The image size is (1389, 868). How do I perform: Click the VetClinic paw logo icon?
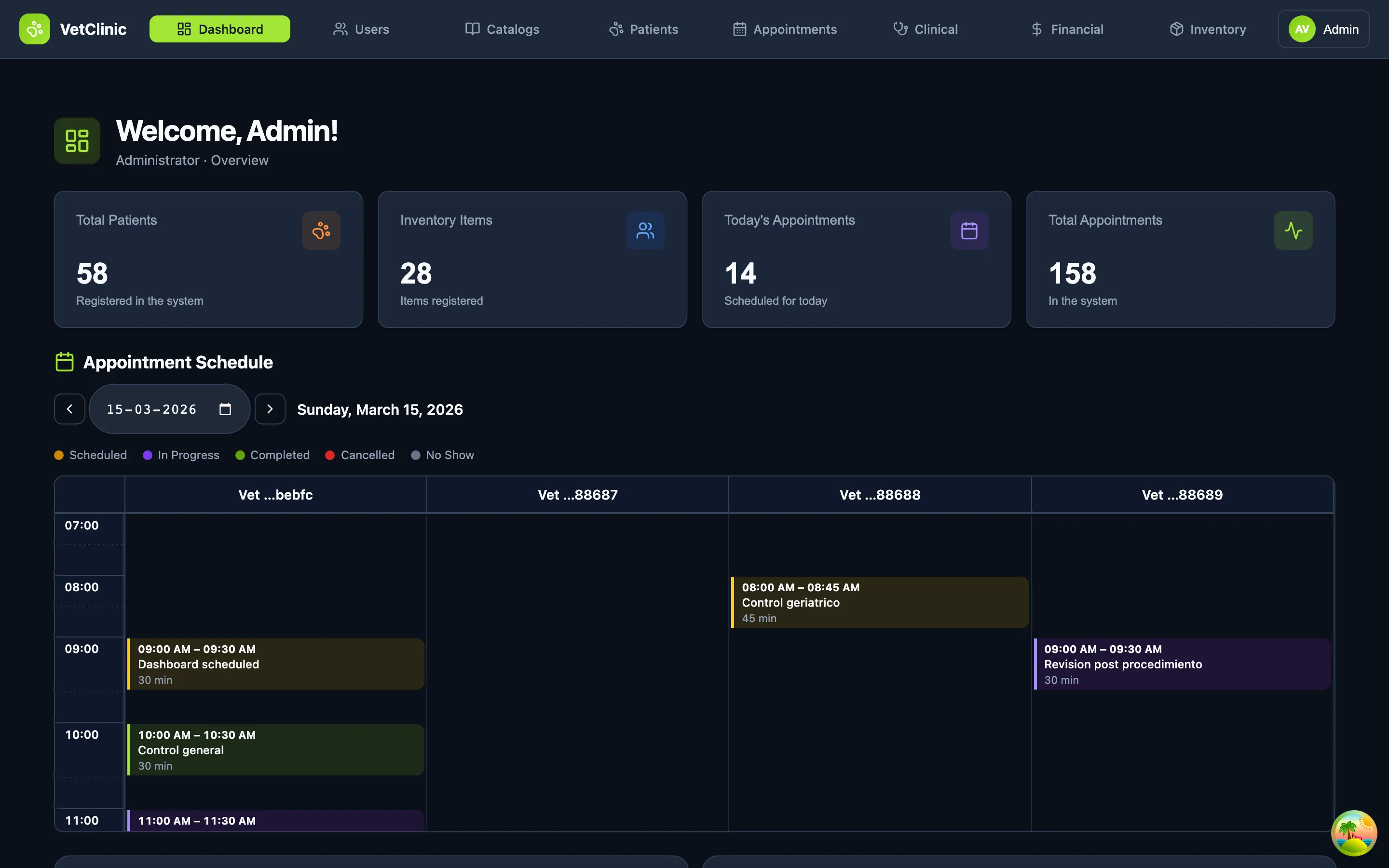point(34,29)
